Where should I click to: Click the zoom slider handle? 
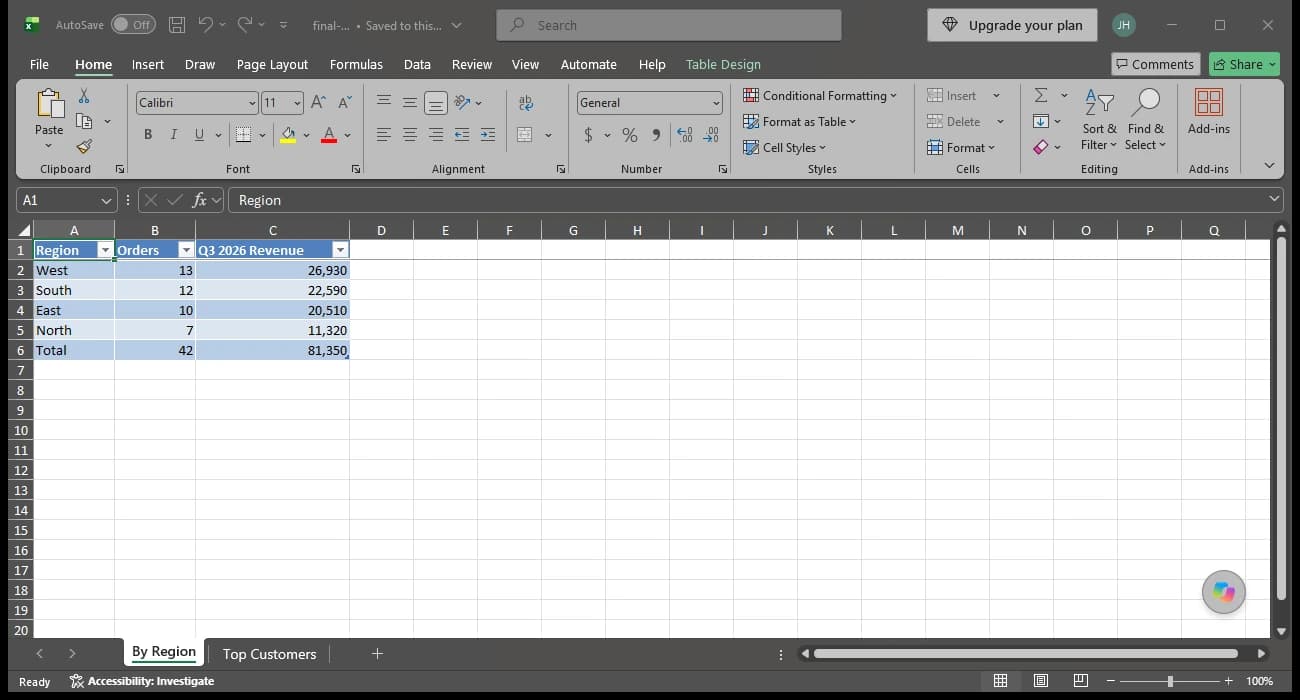[x=1170, y=681]
